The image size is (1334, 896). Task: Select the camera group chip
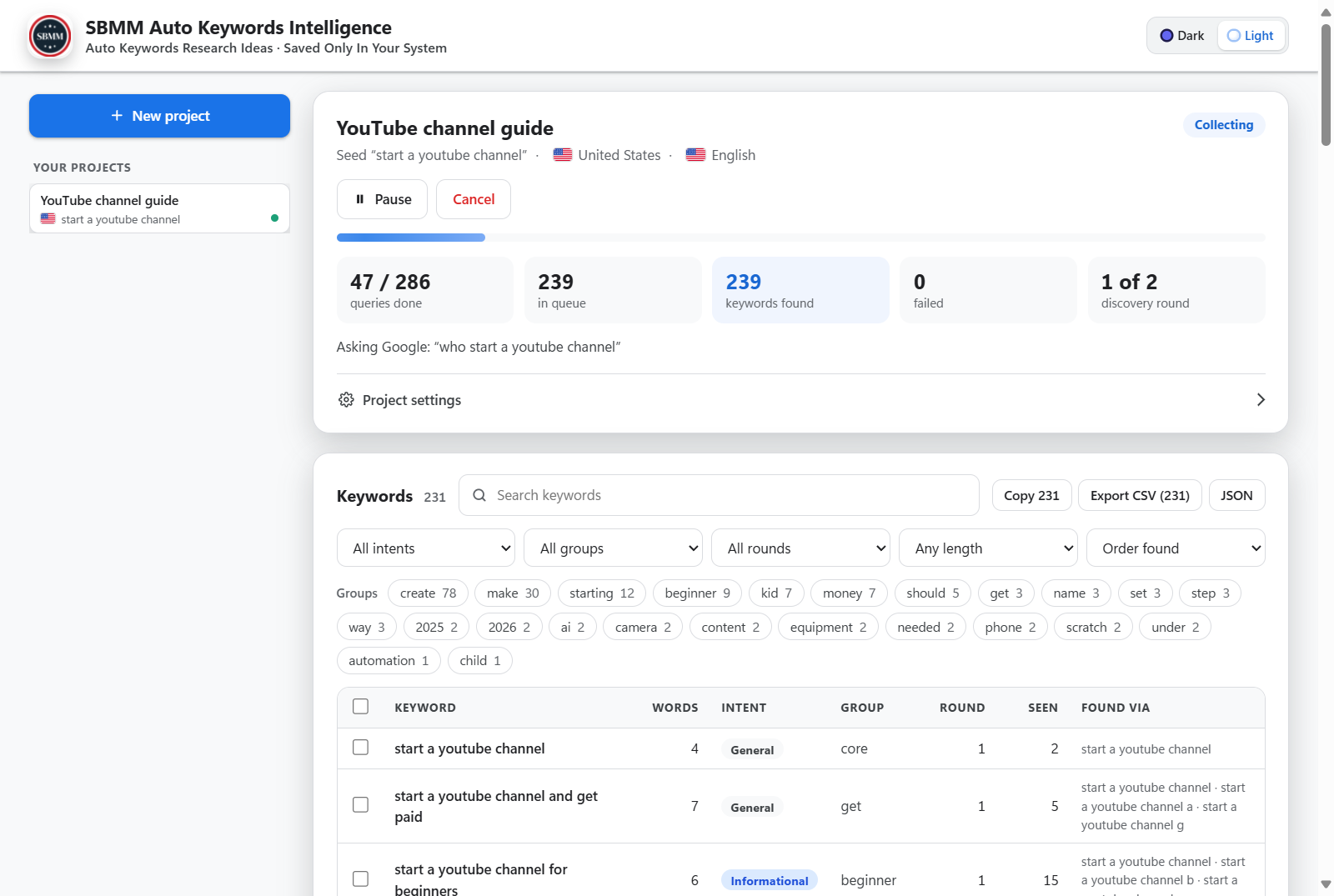pos(643,628)
